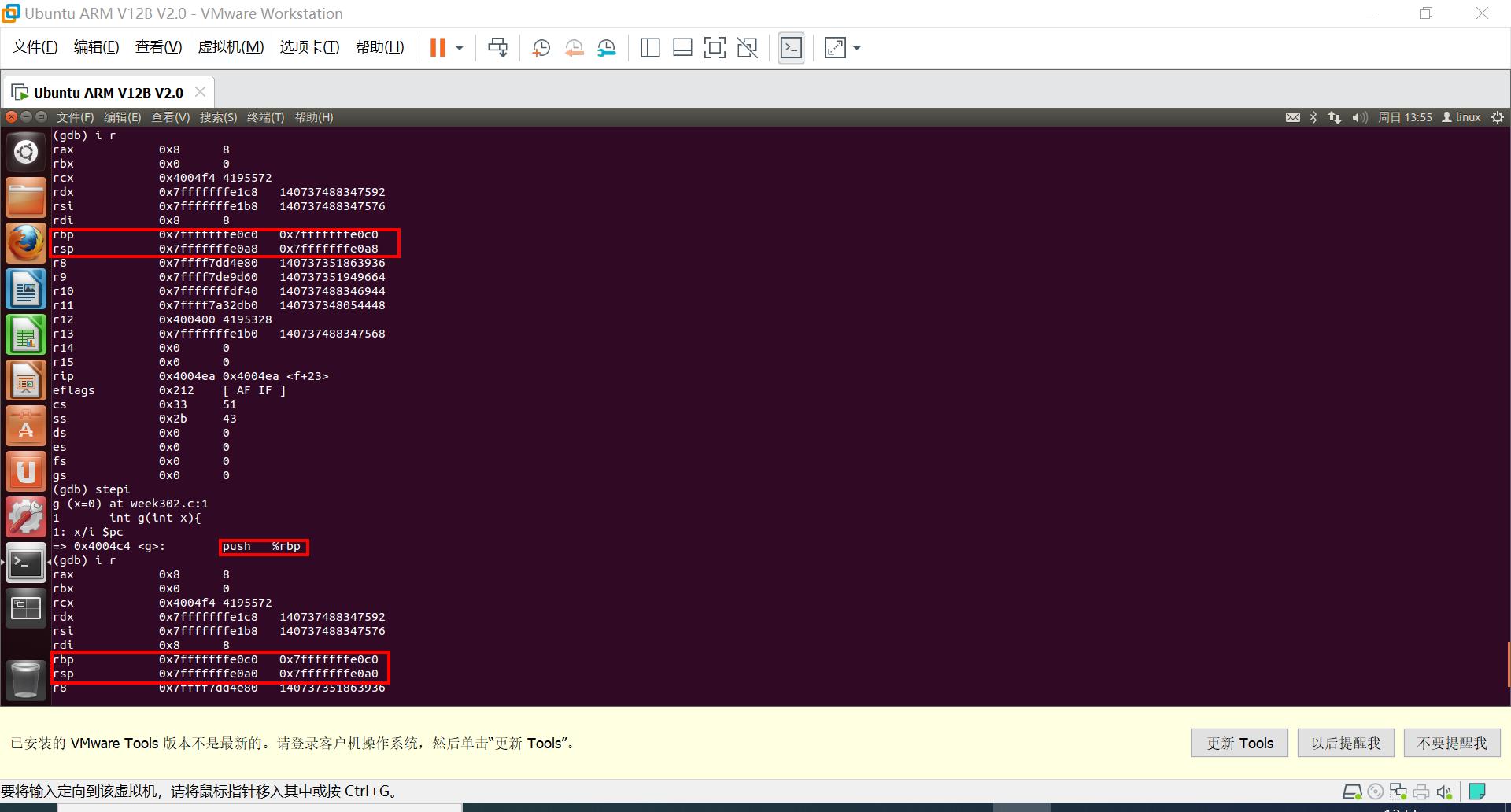
Task: Open the sound volume indicator in Ubuntu panel
Action: point(1359,117)
